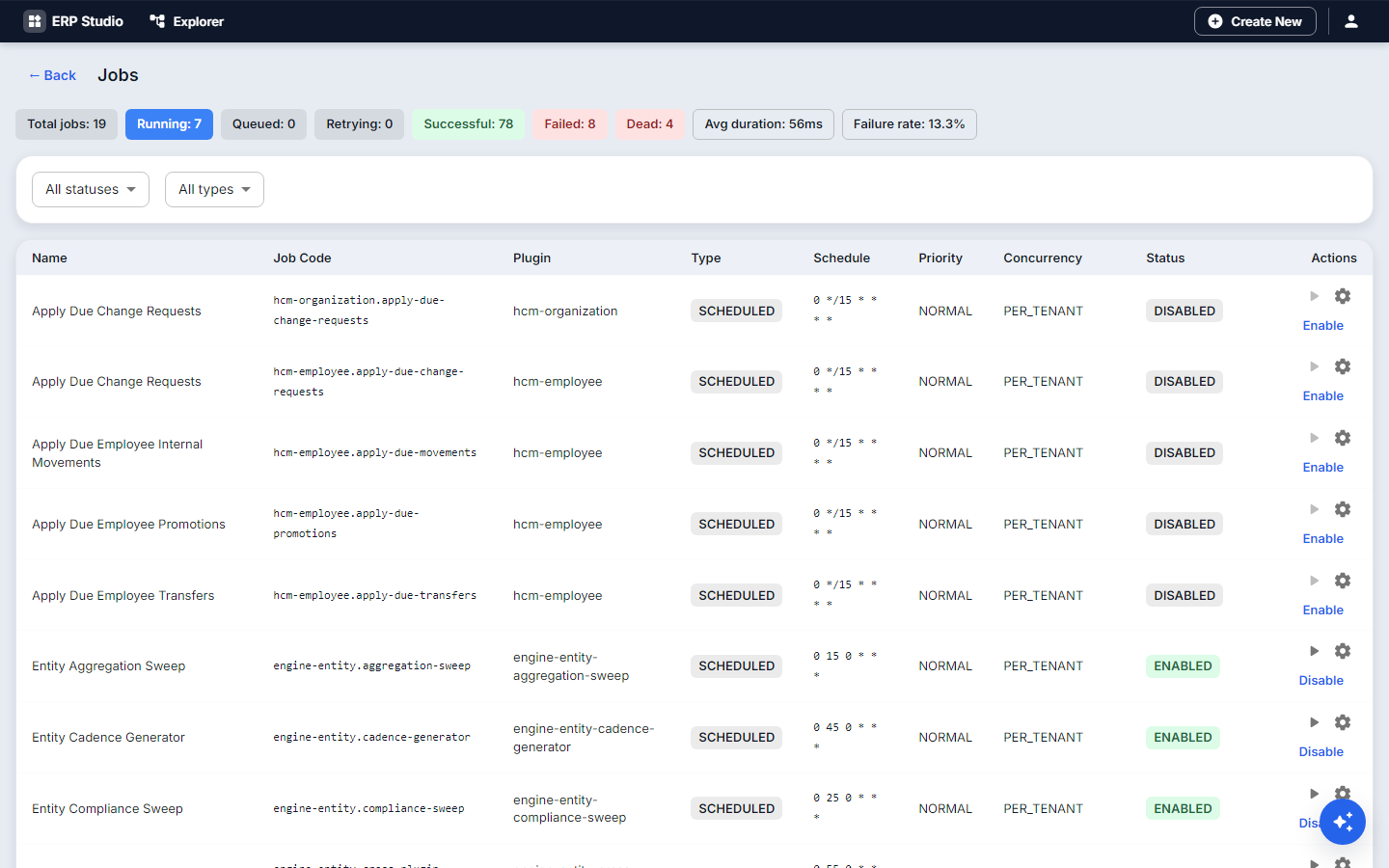The height and width of the screenshot is (868, 1389).
Task: Click the user account icon
Action: point(1351,21)
